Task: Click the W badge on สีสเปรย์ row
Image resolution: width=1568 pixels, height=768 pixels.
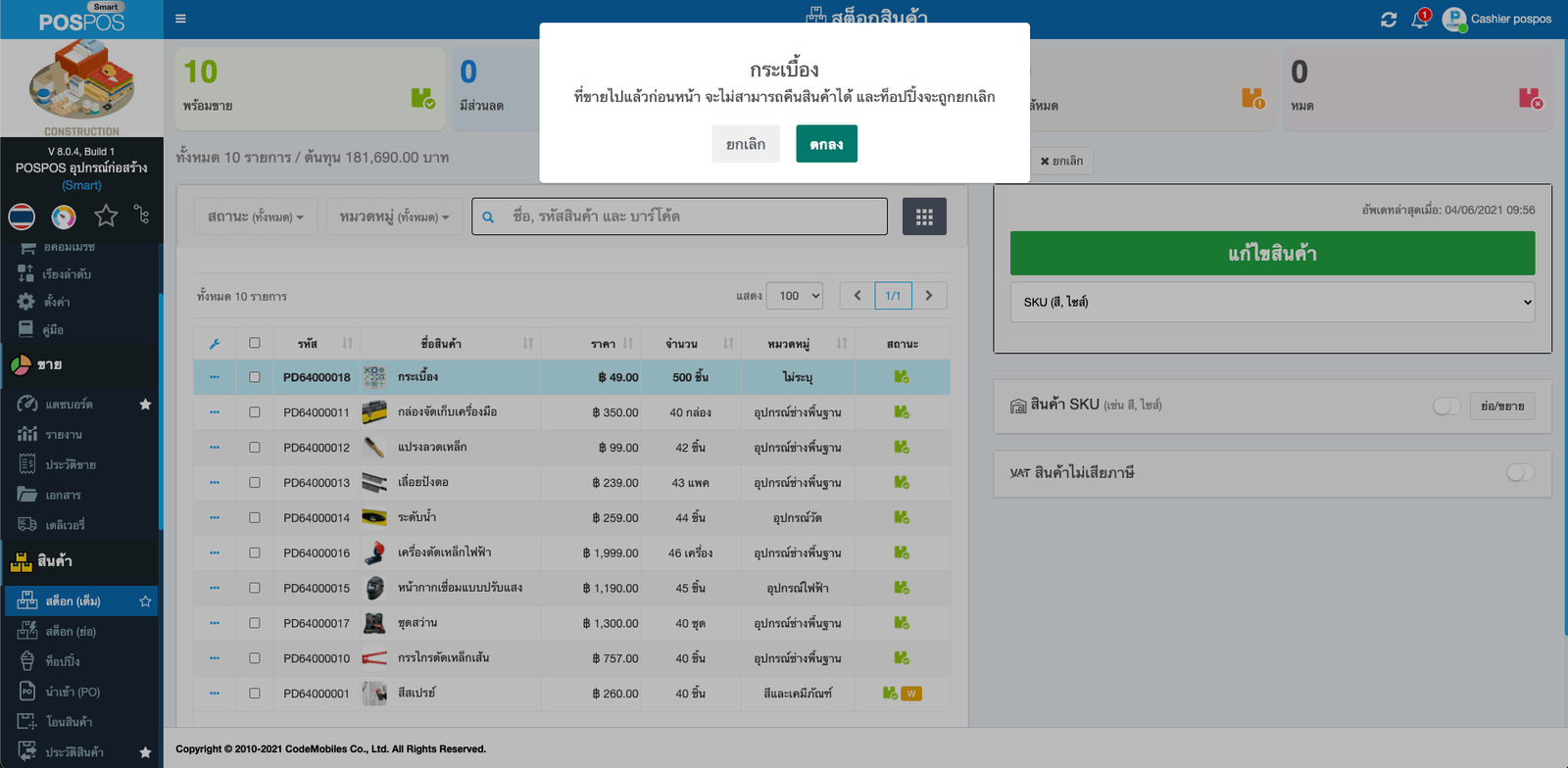Action: [x=911, y=694]
